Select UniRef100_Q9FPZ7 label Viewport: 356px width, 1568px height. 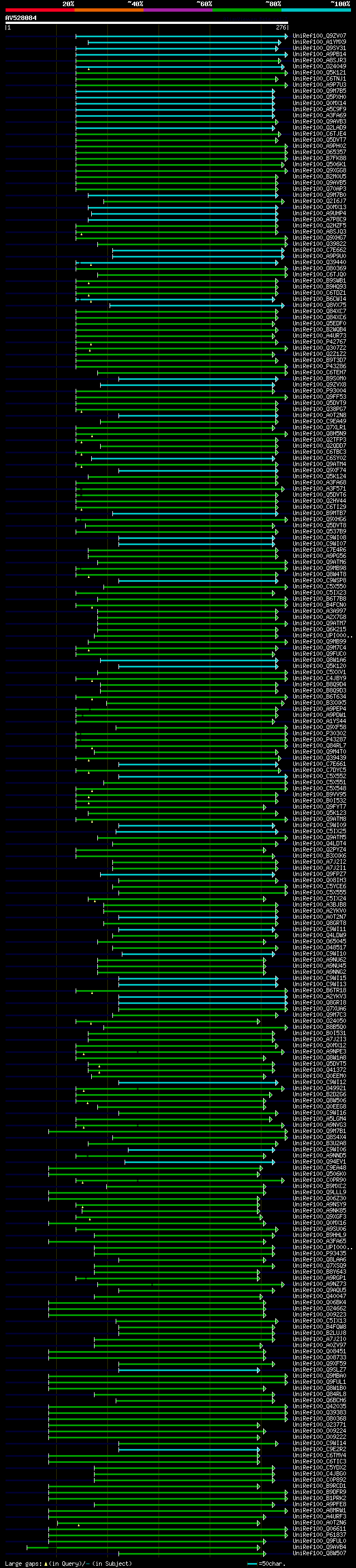pos(319,873)
